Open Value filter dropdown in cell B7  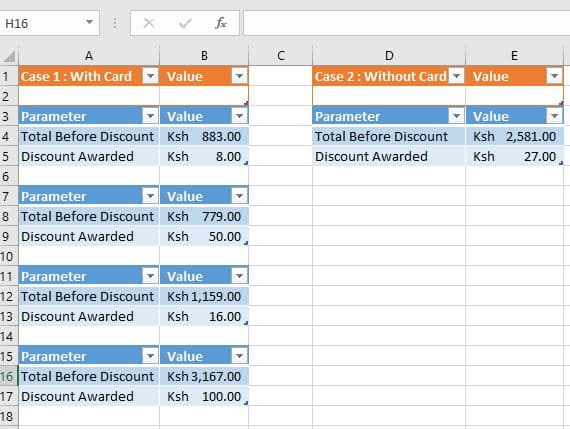(x=239, y=196)
